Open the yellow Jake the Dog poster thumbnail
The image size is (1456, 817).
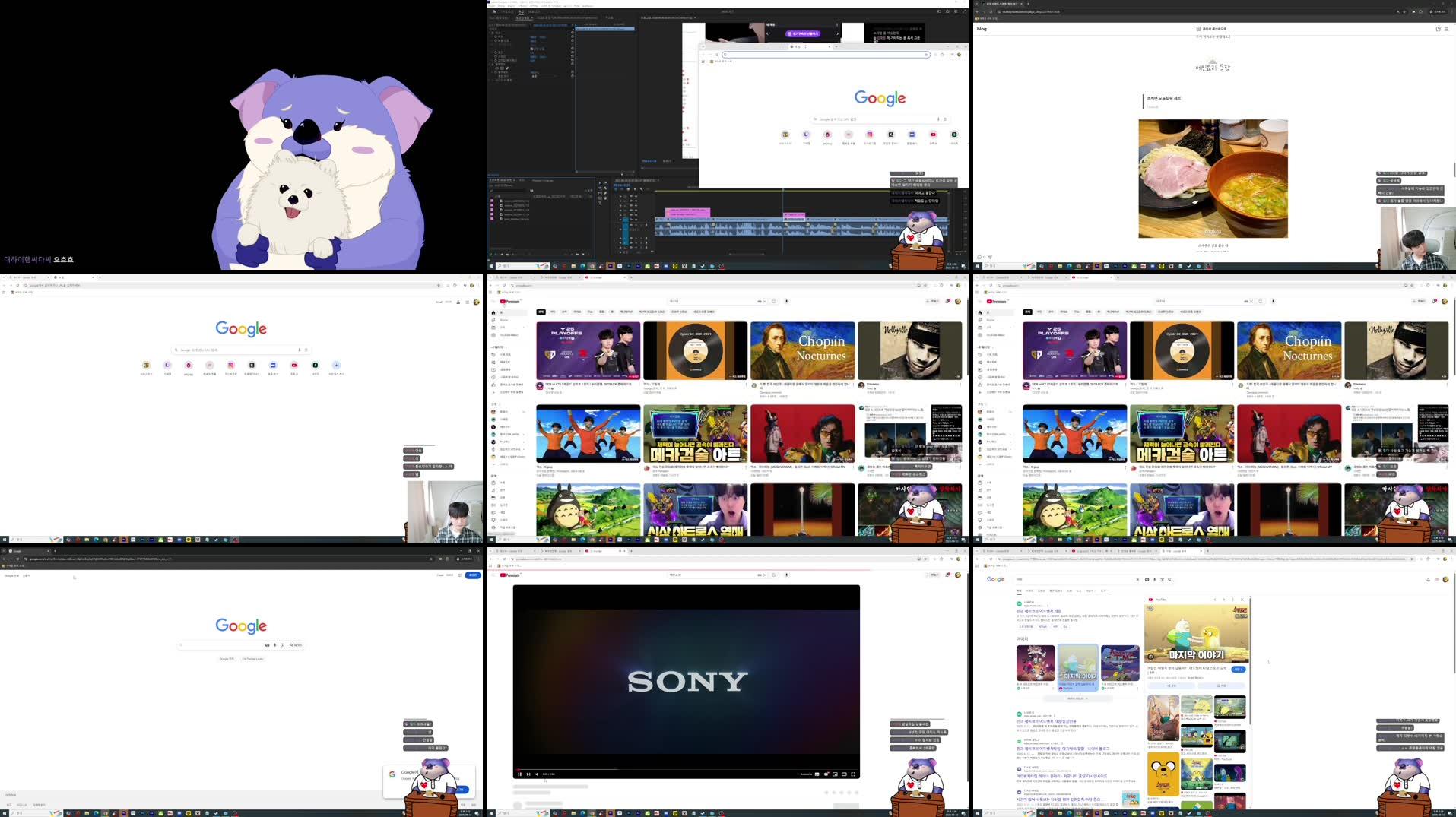pyautogui.click(x=1163, y=775)
